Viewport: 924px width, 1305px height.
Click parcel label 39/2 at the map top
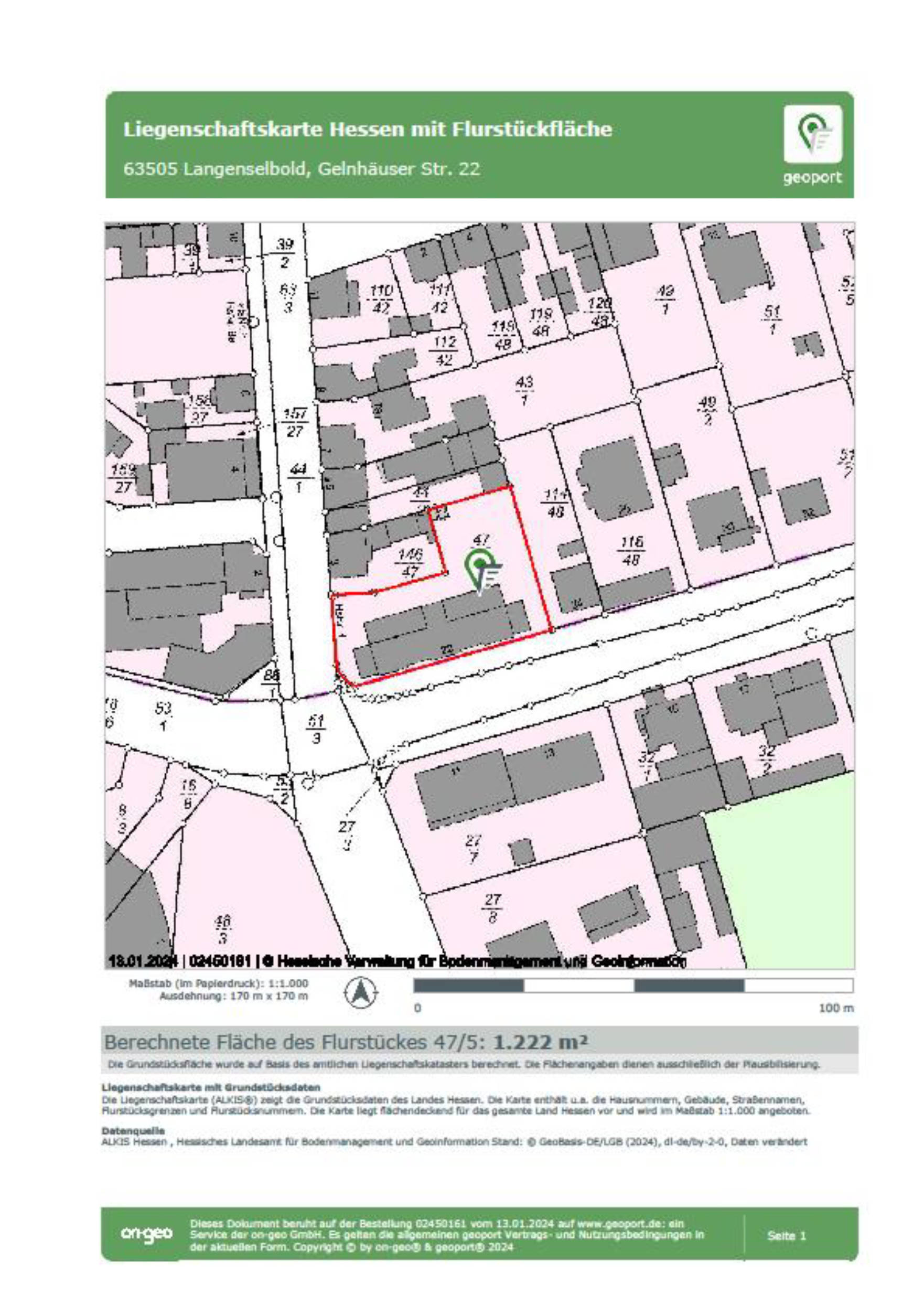click(x=284, y=253)
